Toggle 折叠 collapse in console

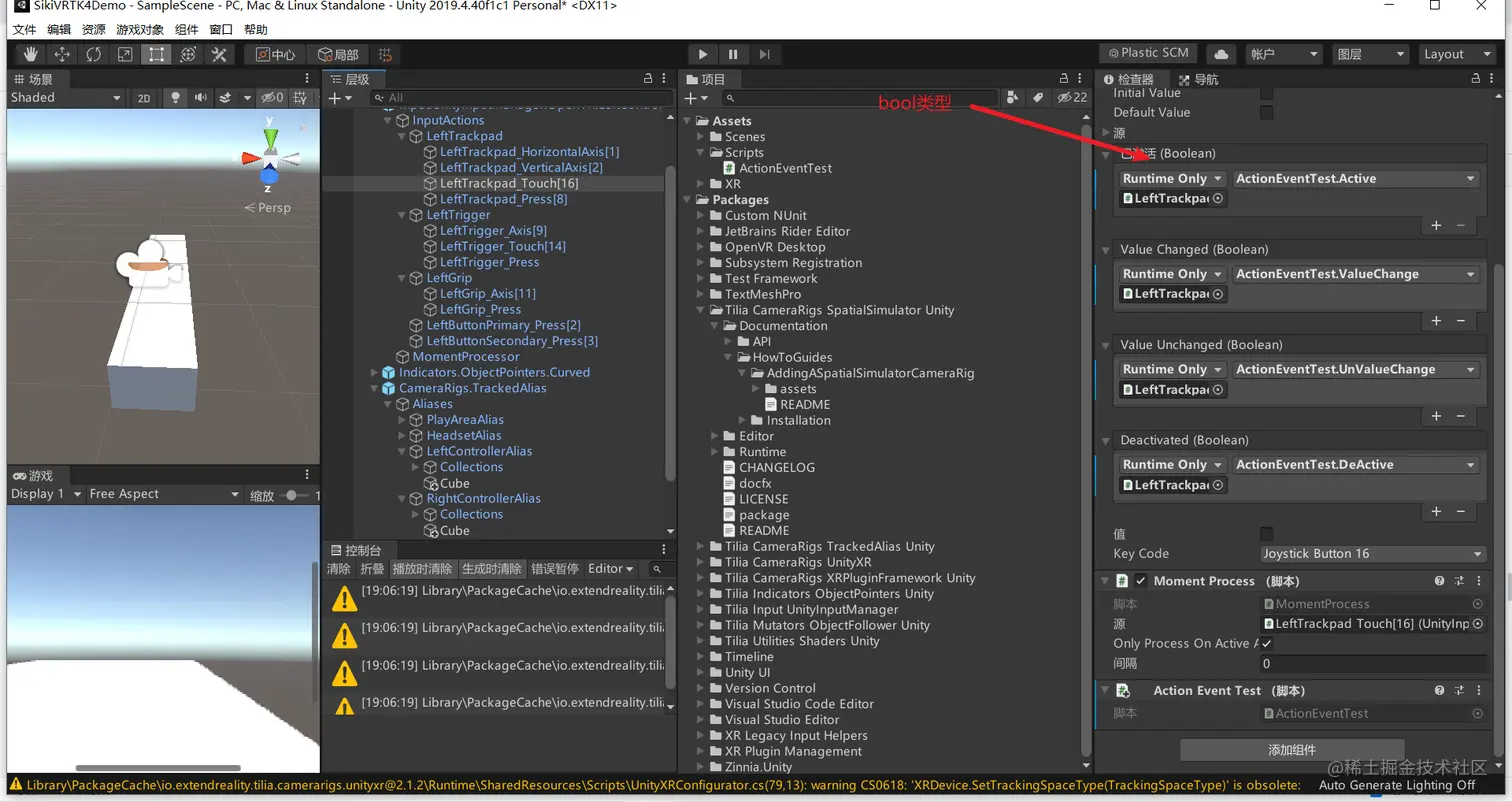pyautogui.click(x=372, y=569)
